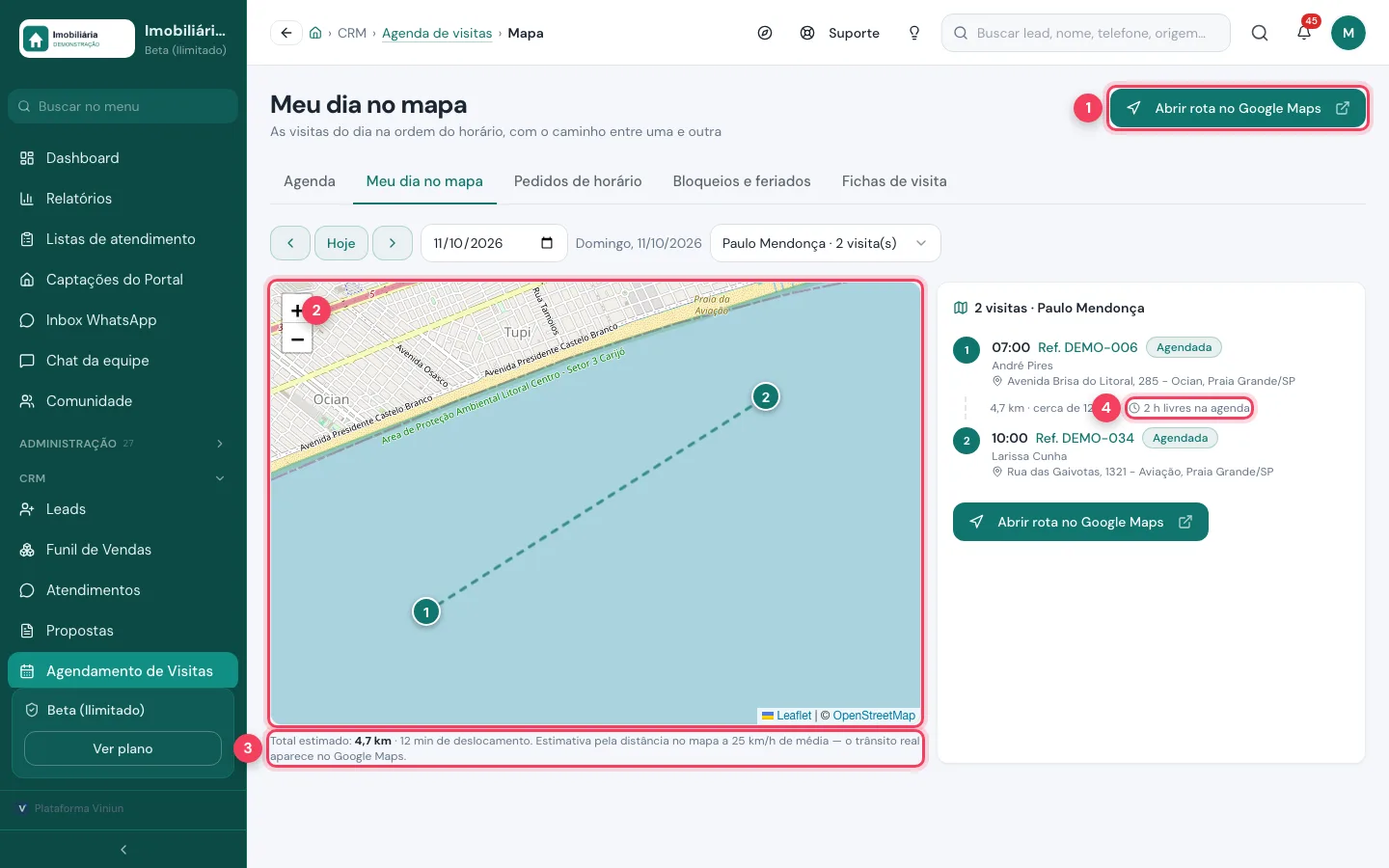Click the date field 11/10/2026

[494, 243]
